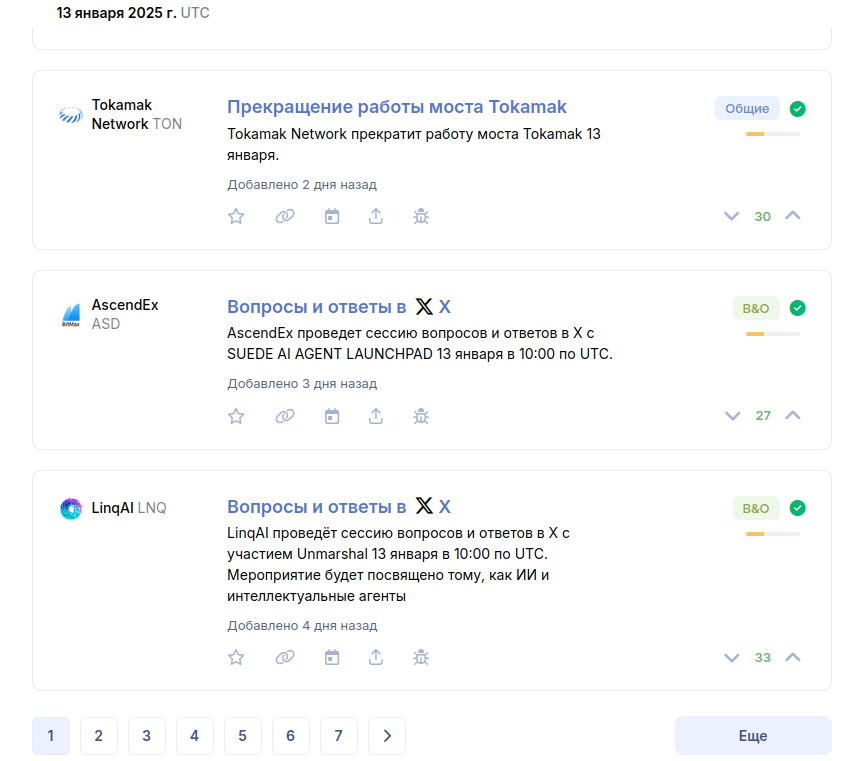Click the next page arrow
The width and height of the screenshot is (867, 761).
(x=387, y=736)
